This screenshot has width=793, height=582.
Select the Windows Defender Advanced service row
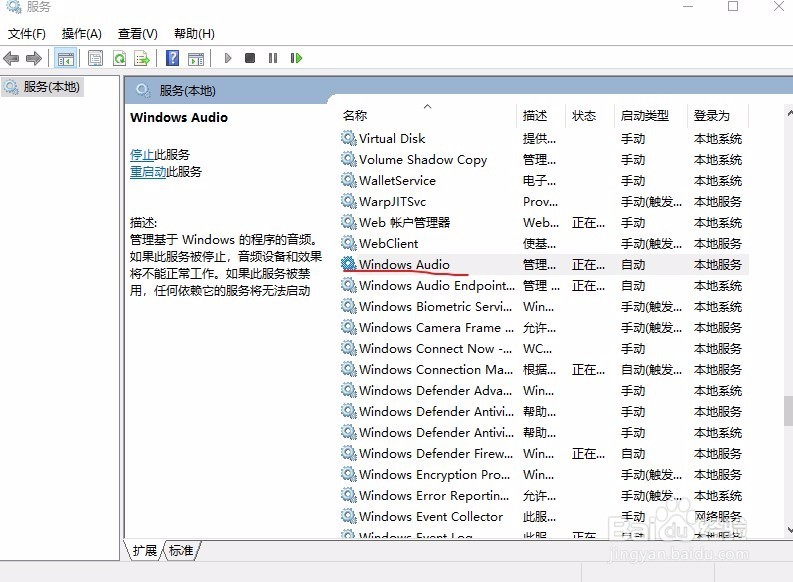[544, 390]
